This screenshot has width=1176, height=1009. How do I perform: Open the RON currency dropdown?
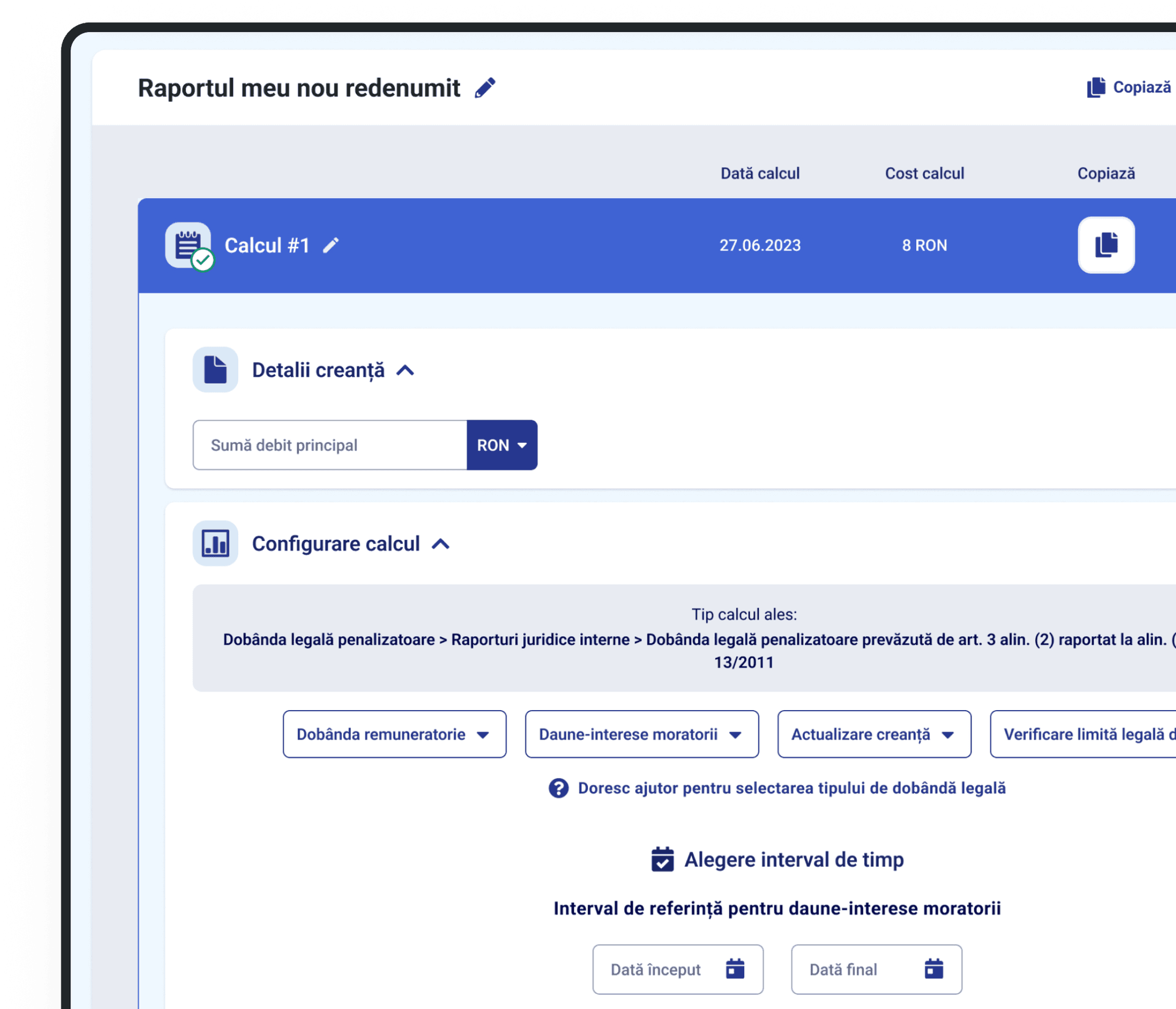coord(502,445)
